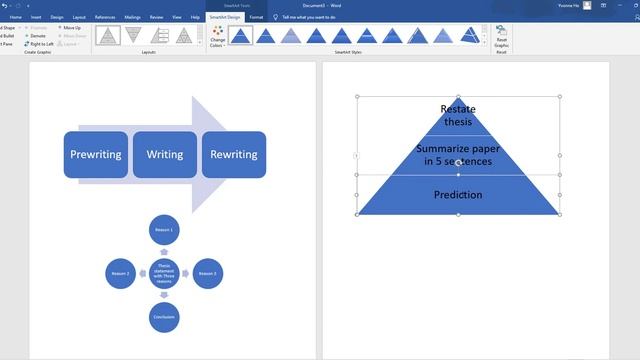The image size is (640, 360).
Task: Select the Prewriting box in arrow diagram
Action: (96, 155)
